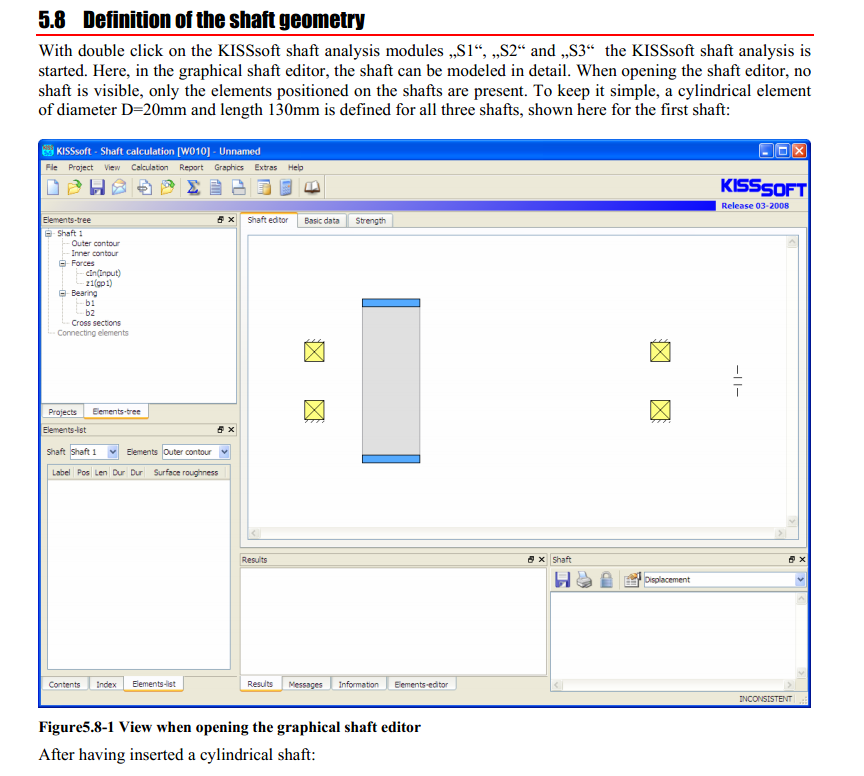Open the Displacement dropdown in Shaft panel
Image resolution: width=864 pixels, height=776 pixels.
coord(799,580)
